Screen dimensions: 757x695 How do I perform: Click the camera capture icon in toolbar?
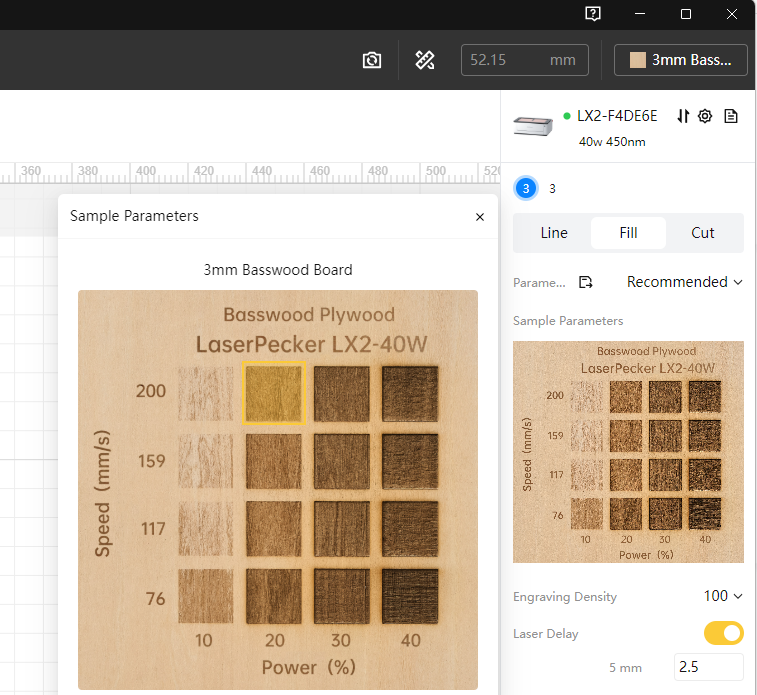(372, 60)
